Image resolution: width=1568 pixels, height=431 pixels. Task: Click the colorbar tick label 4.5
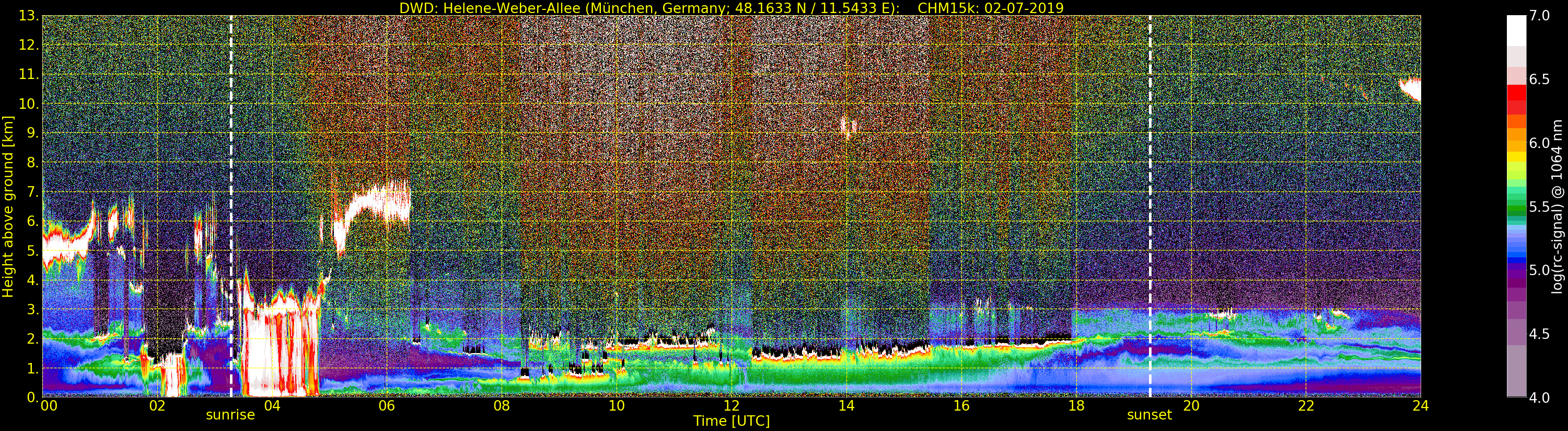click(1539, 334)
